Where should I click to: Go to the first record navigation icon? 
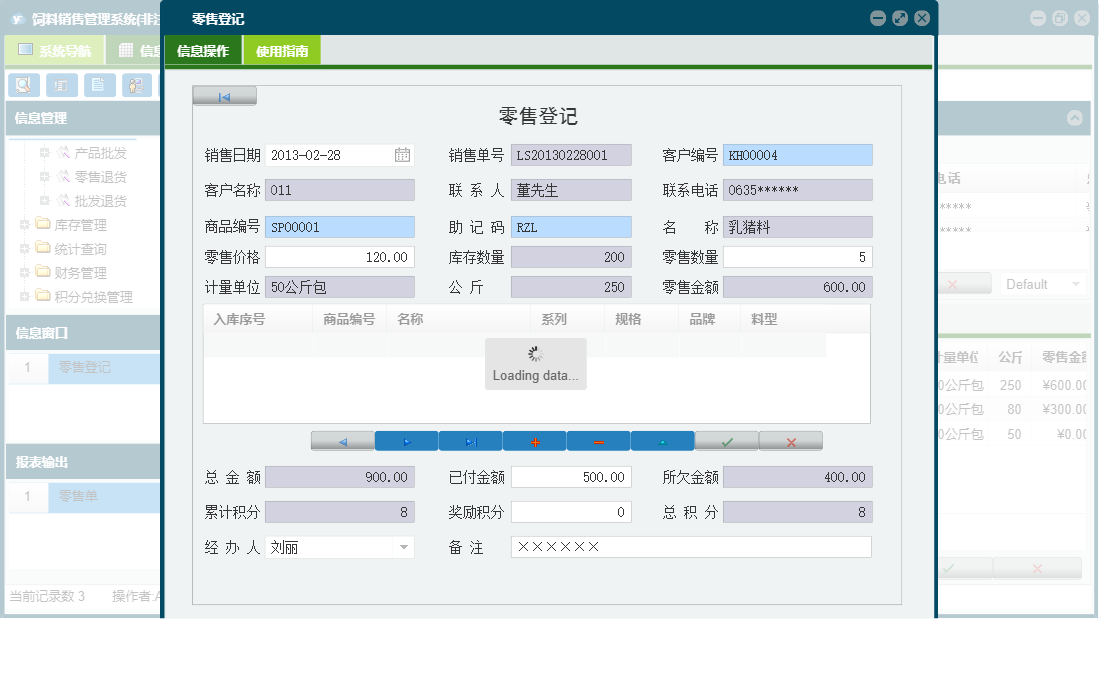click(x=224, y=95)
